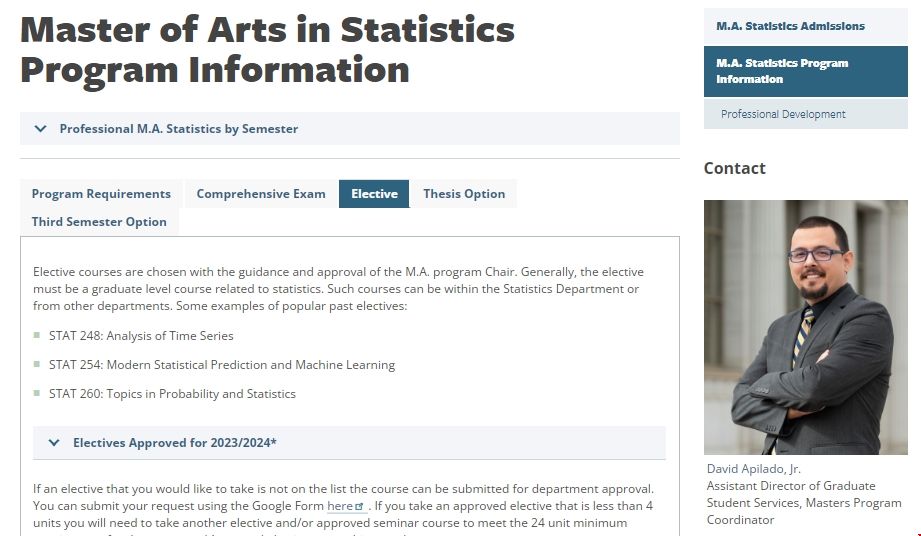This screenshot has width=921, height=536.
Task: Open the Google Form 'here' link
Action: coord(340,506)
